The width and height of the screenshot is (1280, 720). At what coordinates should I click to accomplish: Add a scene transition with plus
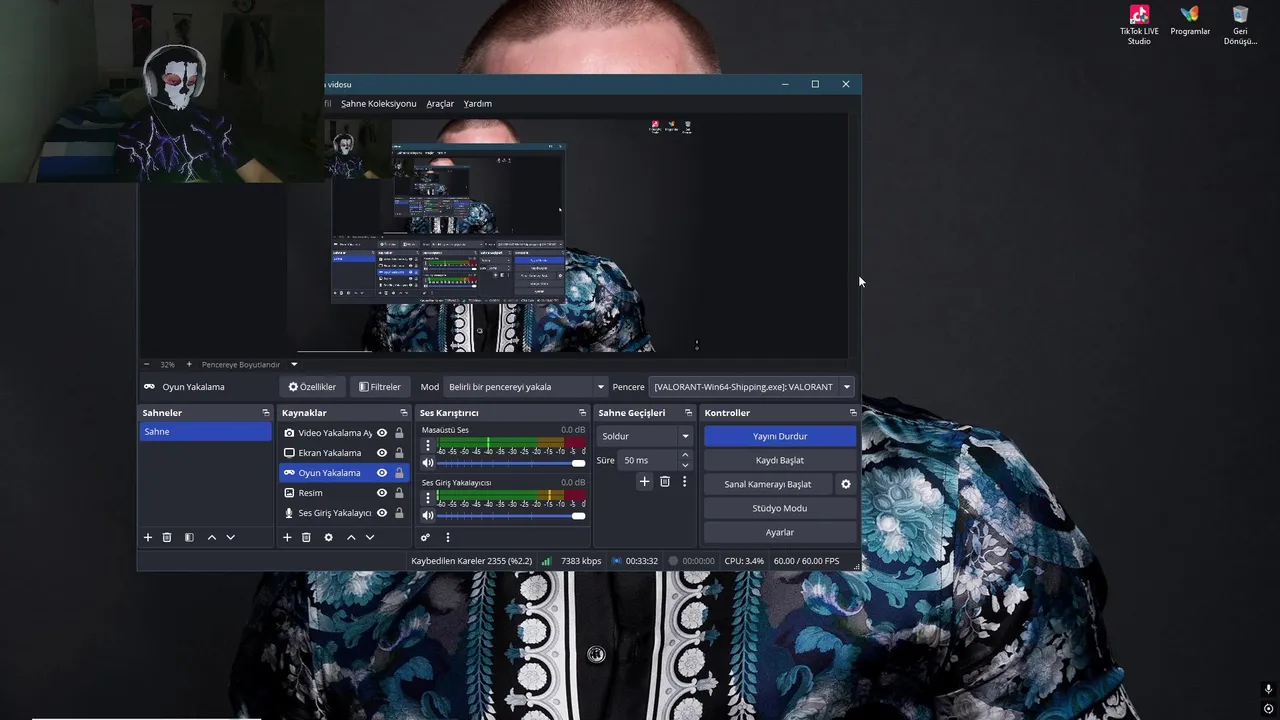pyautogui.click(x=644, y=481)
